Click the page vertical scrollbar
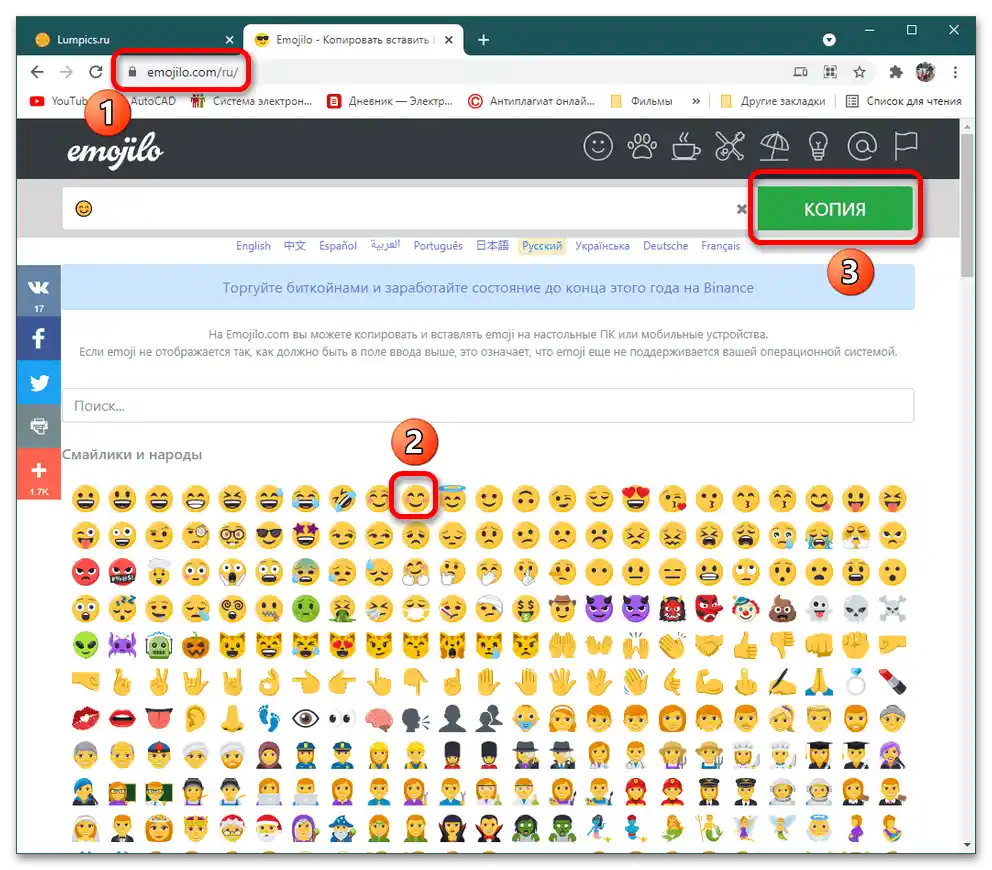 coord(967,204)
